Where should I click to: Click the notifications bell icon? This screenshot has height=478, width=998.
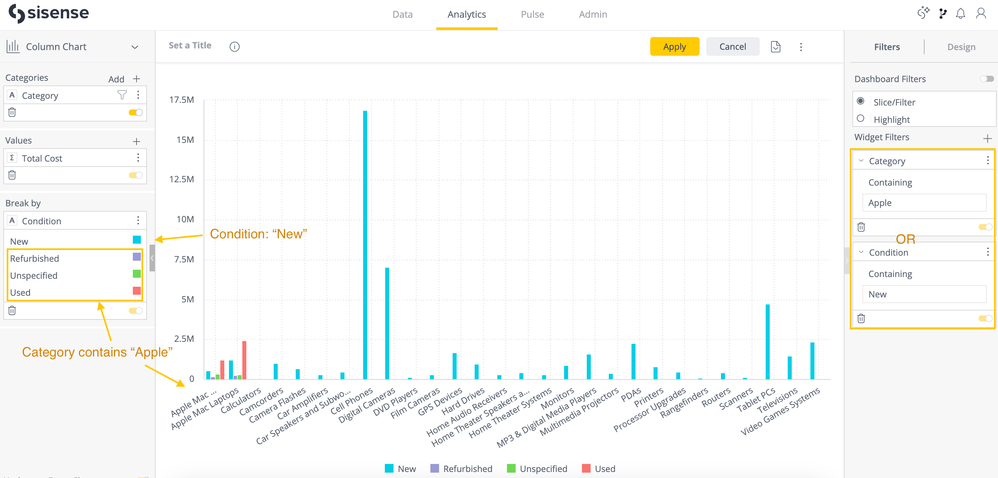click(960, 14)
